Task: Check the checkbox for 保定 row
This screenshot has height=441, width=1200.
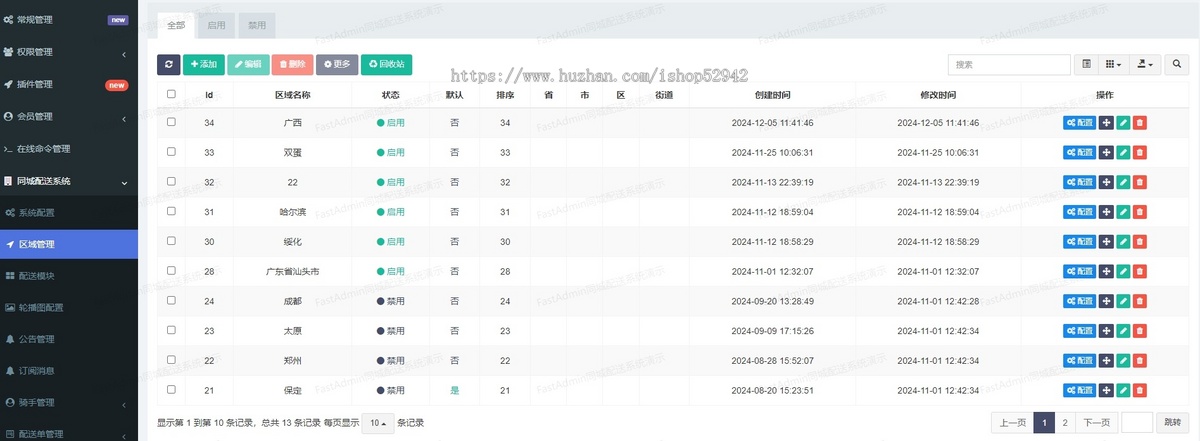Action: [x=171, y=389]
